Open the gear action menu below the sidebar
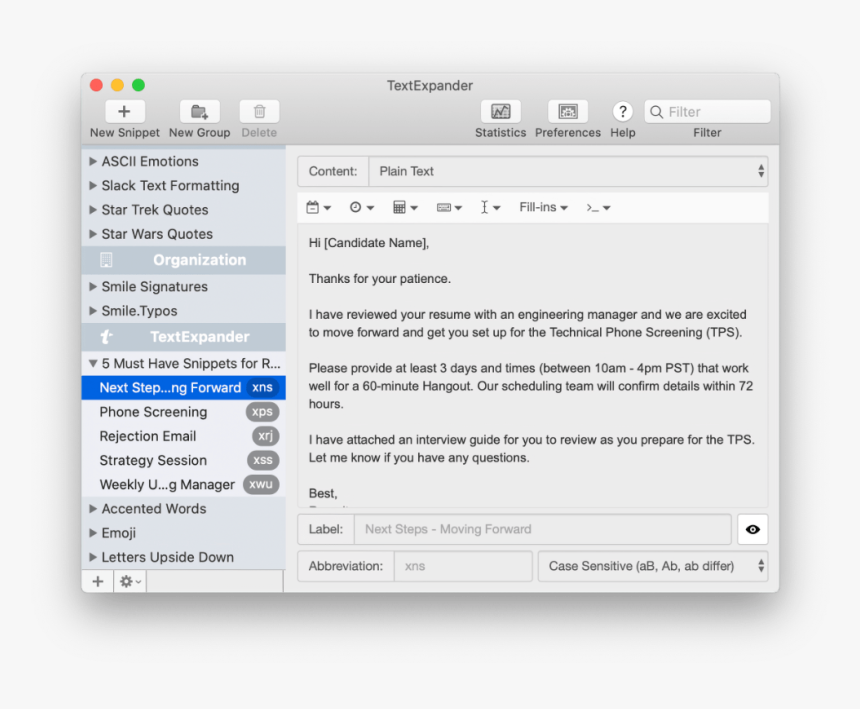 point(130,581)
